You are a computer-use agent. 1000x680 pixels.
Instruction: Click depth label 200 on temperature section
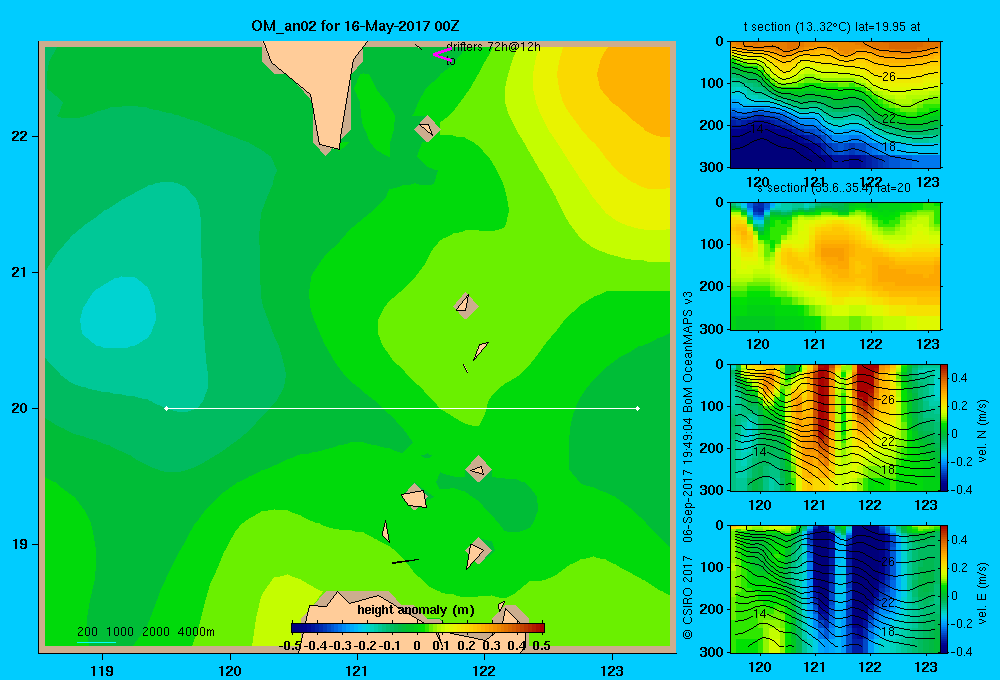pos(711,125)
